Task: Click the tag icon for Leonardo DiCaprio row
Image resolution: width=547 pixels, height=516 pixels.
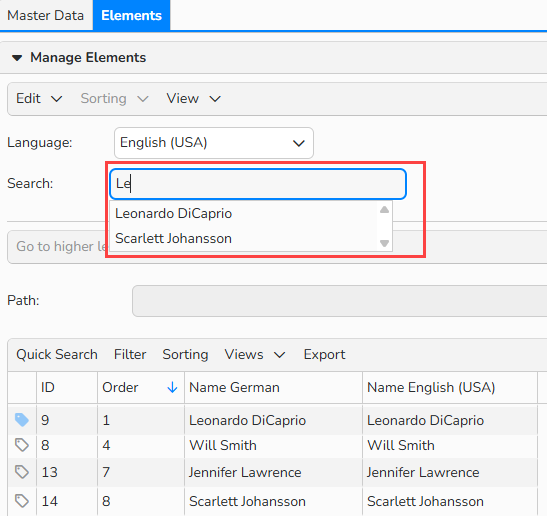Action: (22, 420)
